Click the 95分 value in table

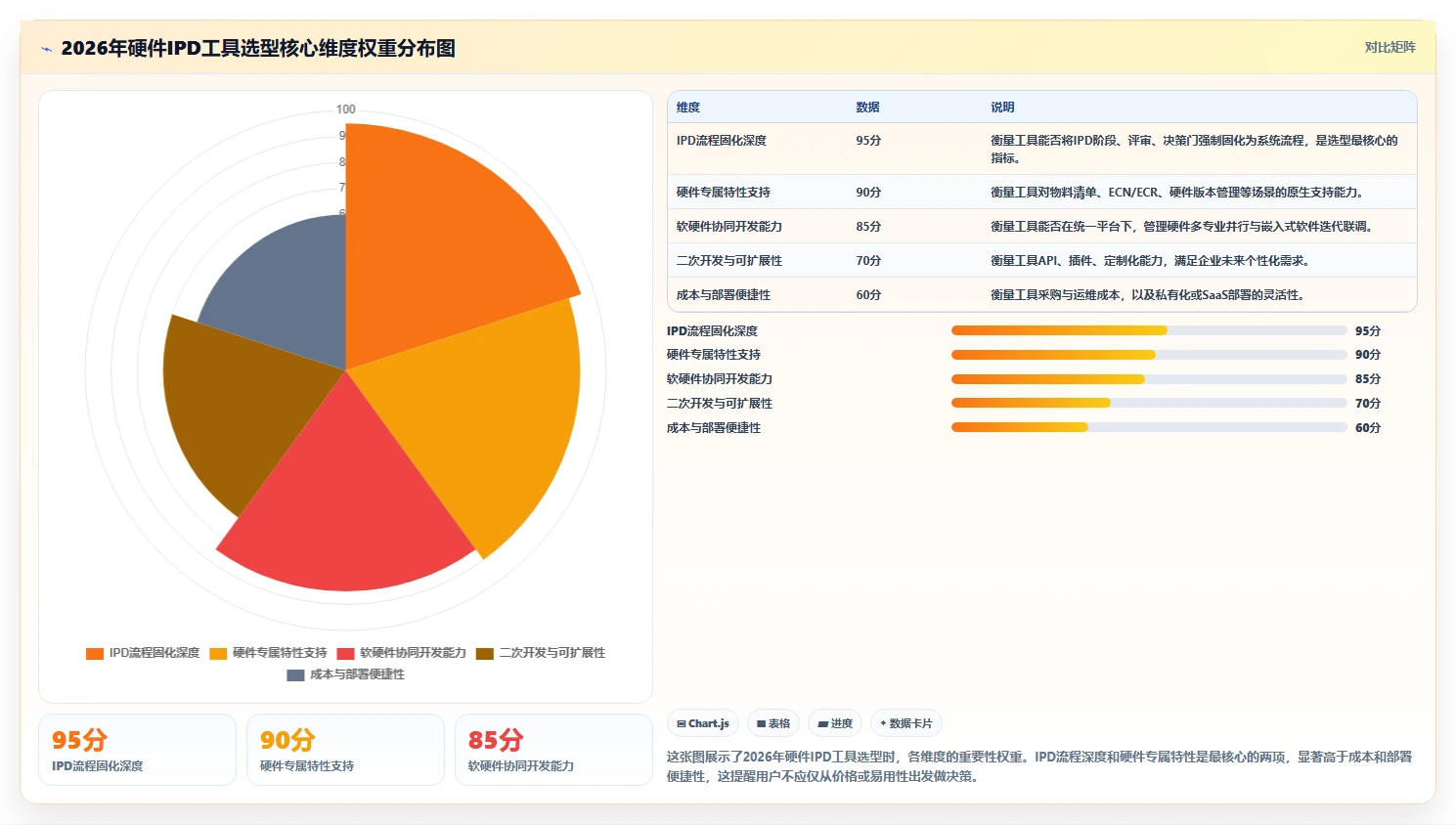pos(868,141)
